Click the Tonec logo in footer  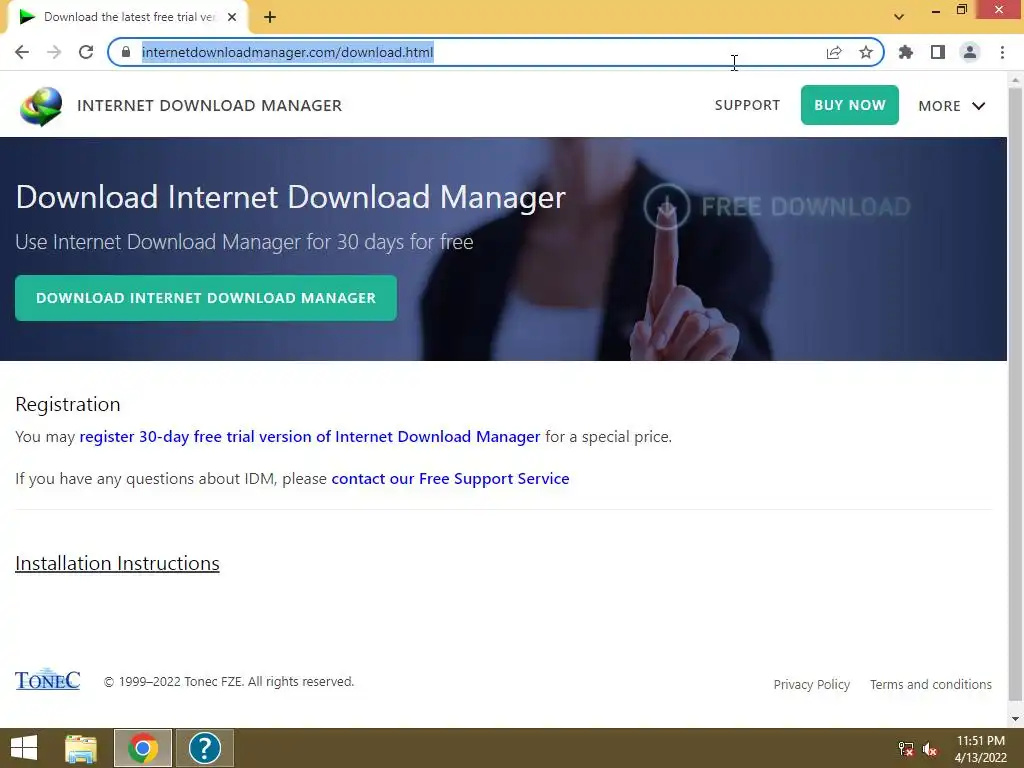(48, 679)
